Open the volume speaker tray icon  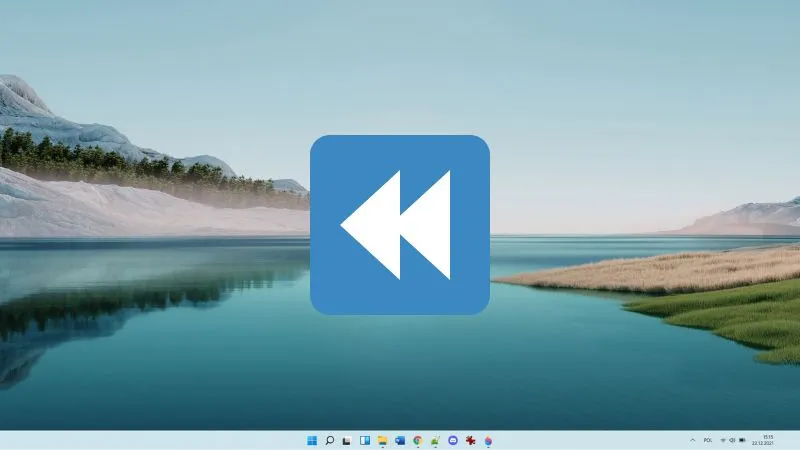point(732,440)
